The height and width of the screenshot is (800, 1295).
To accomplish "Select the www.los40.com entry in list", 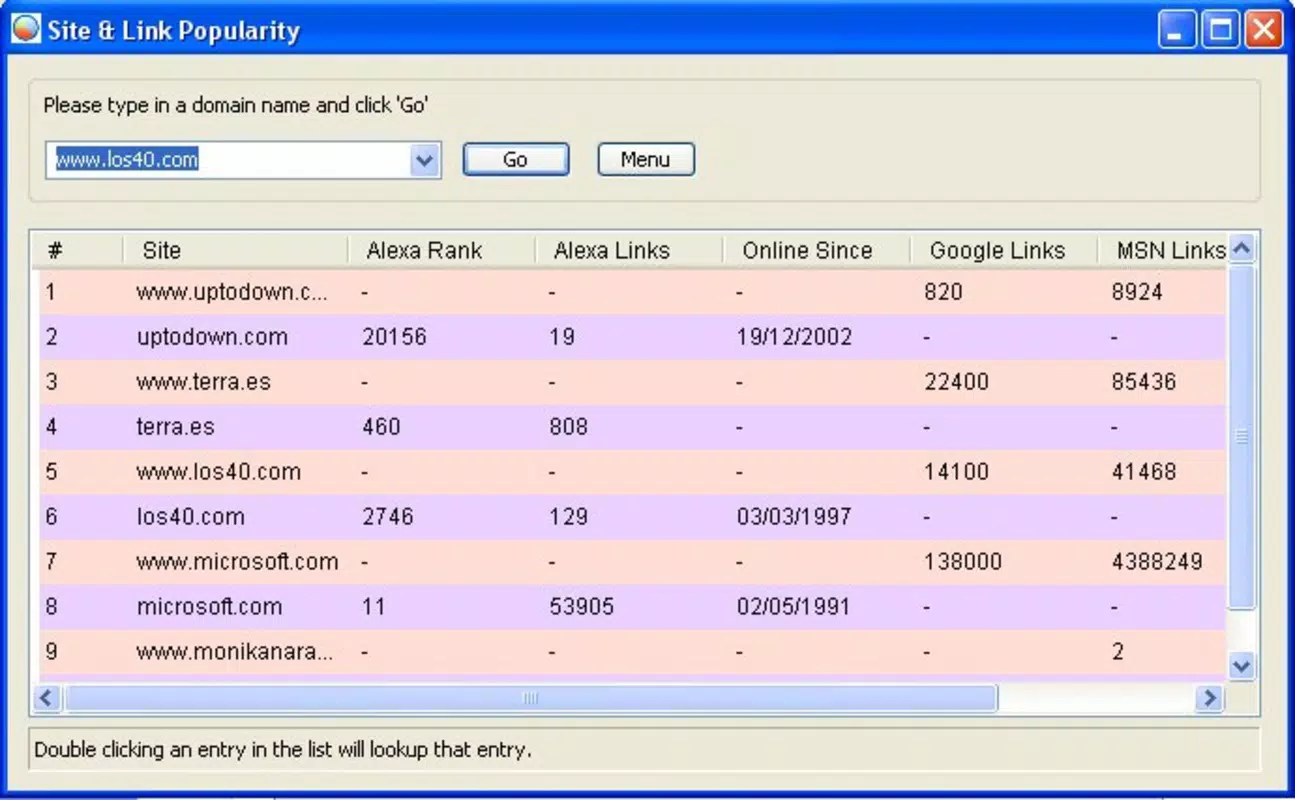I will [218, 472].
